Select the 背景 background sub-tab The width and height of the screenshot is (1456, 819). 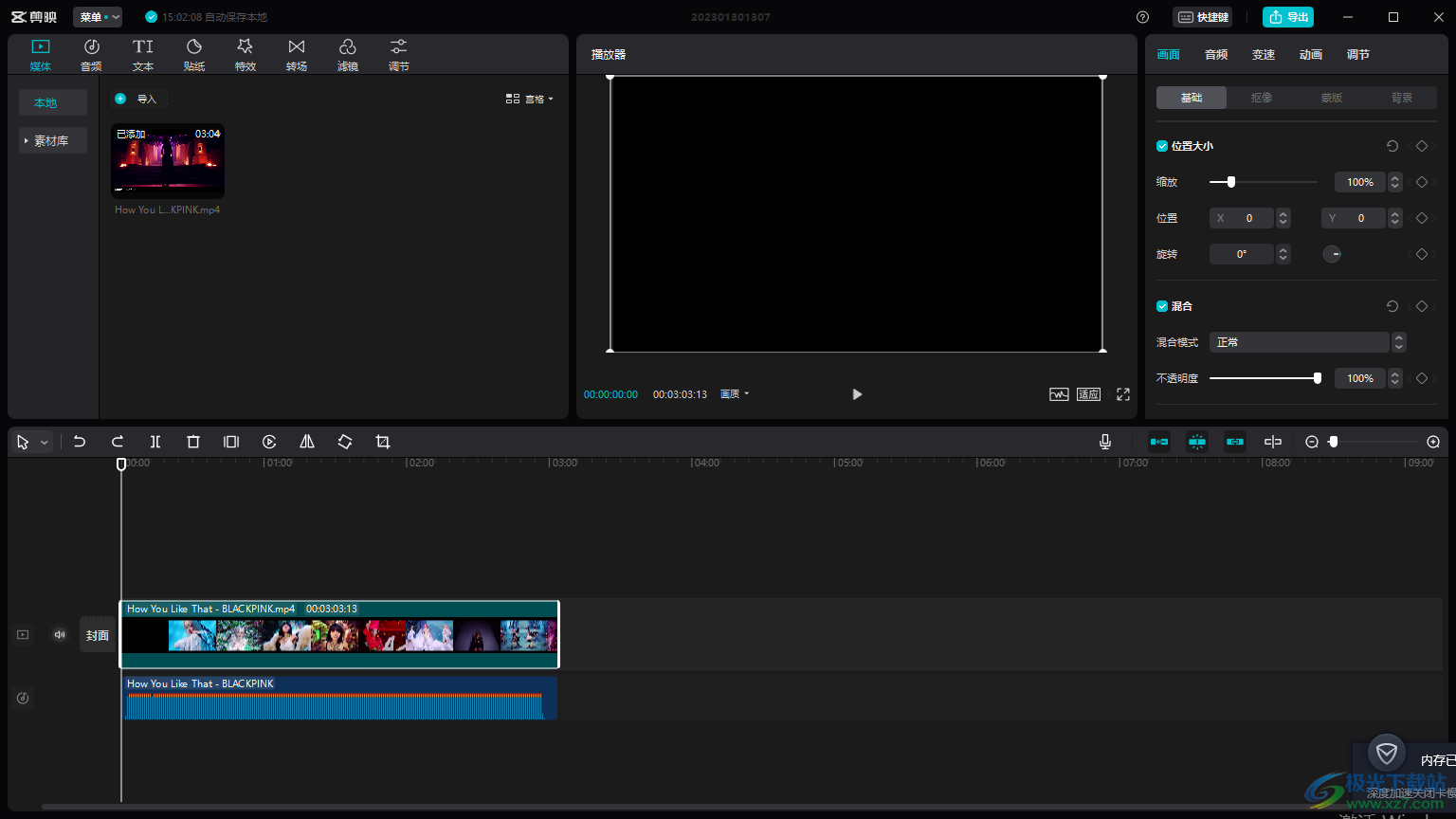[x=1402, y=98]
